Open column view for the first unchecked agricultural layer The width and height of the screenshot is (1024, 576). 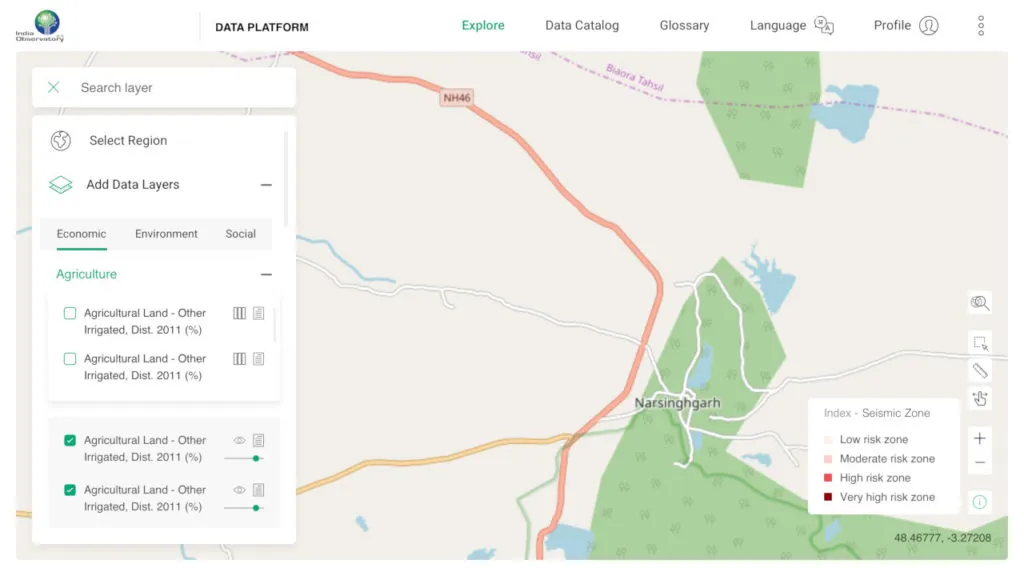pos(240,313)
